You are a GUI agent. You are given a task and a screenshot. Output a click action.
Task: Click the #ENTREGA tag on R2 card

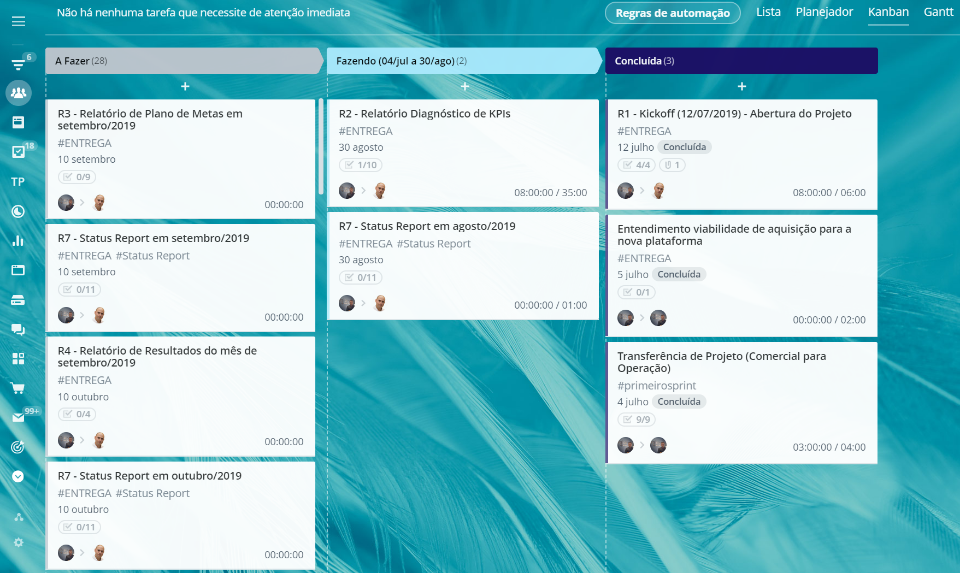pos(366,131)
